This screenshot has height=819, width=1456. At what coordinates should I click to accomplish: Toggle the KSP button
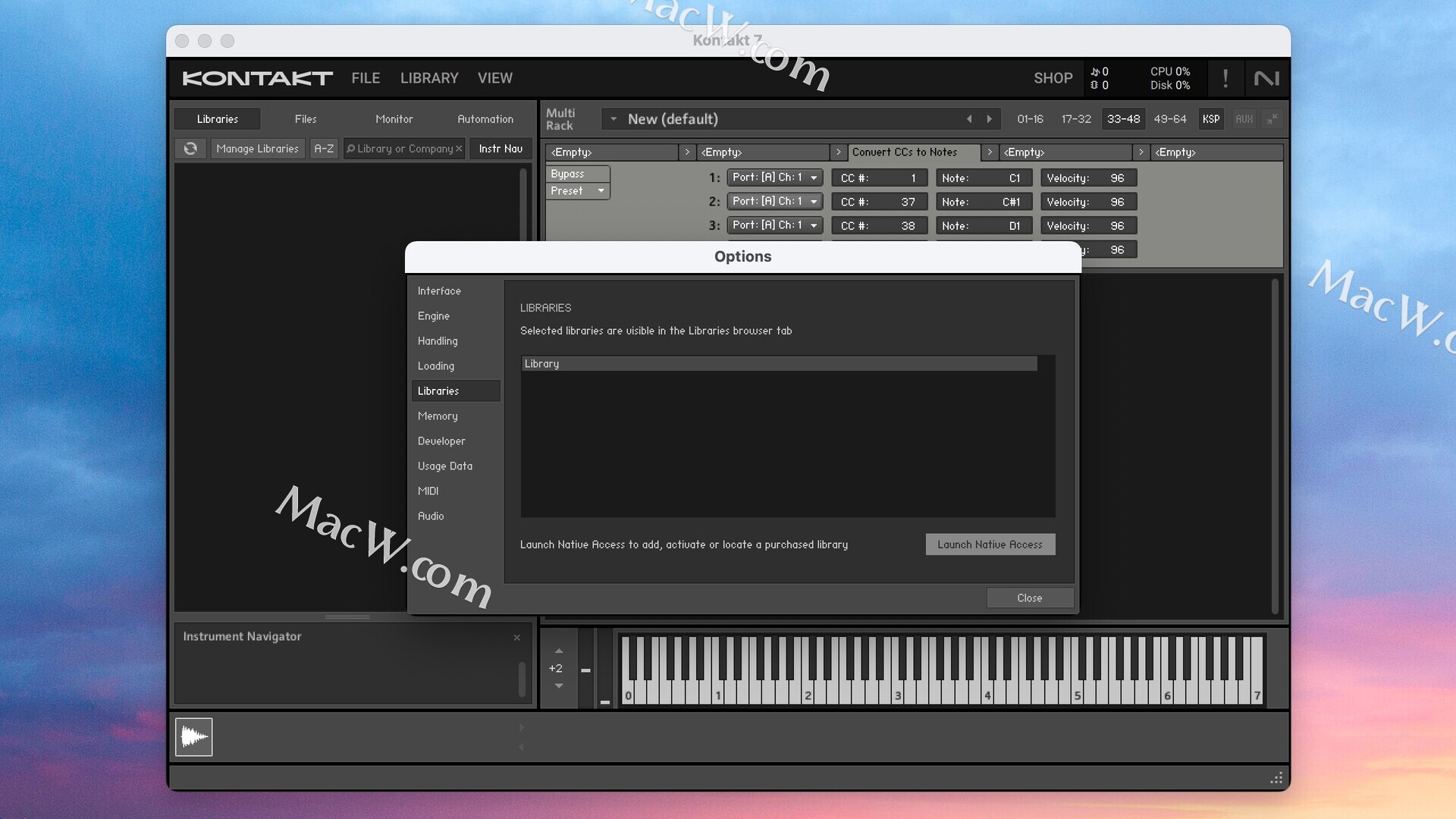pyautogui.click(x=1211, y=119)
